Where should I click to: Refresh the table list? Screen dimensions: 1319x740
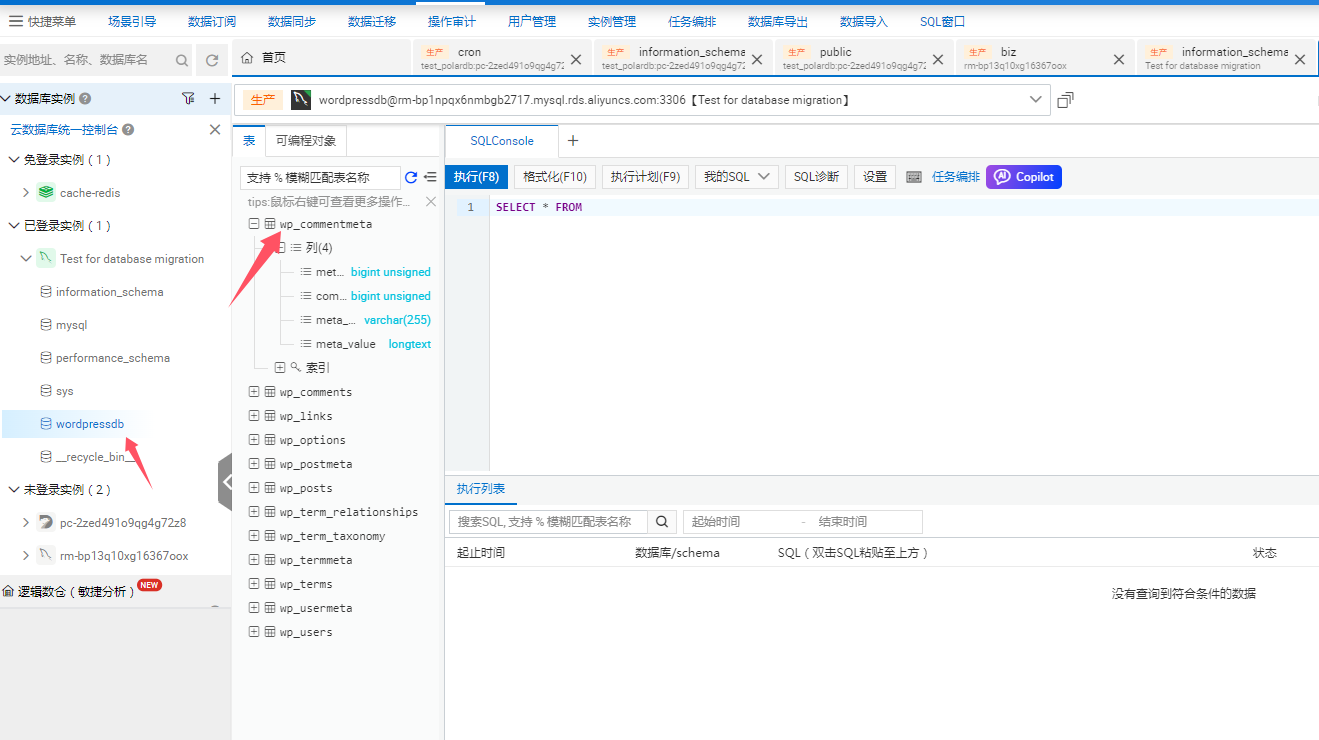pyautogui.click(x=410, y=177)
